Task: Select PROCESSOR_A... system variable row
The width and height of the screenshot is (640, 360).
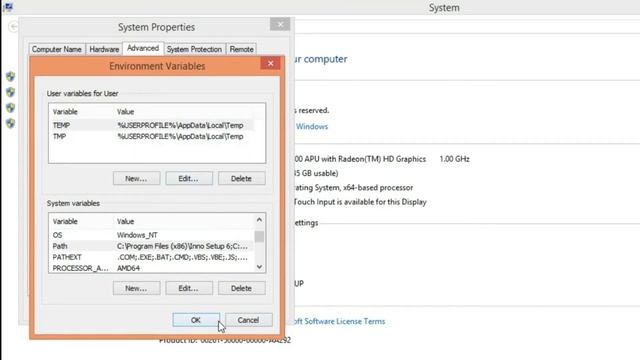Action: pyautogui.click(x=151, y=268)
